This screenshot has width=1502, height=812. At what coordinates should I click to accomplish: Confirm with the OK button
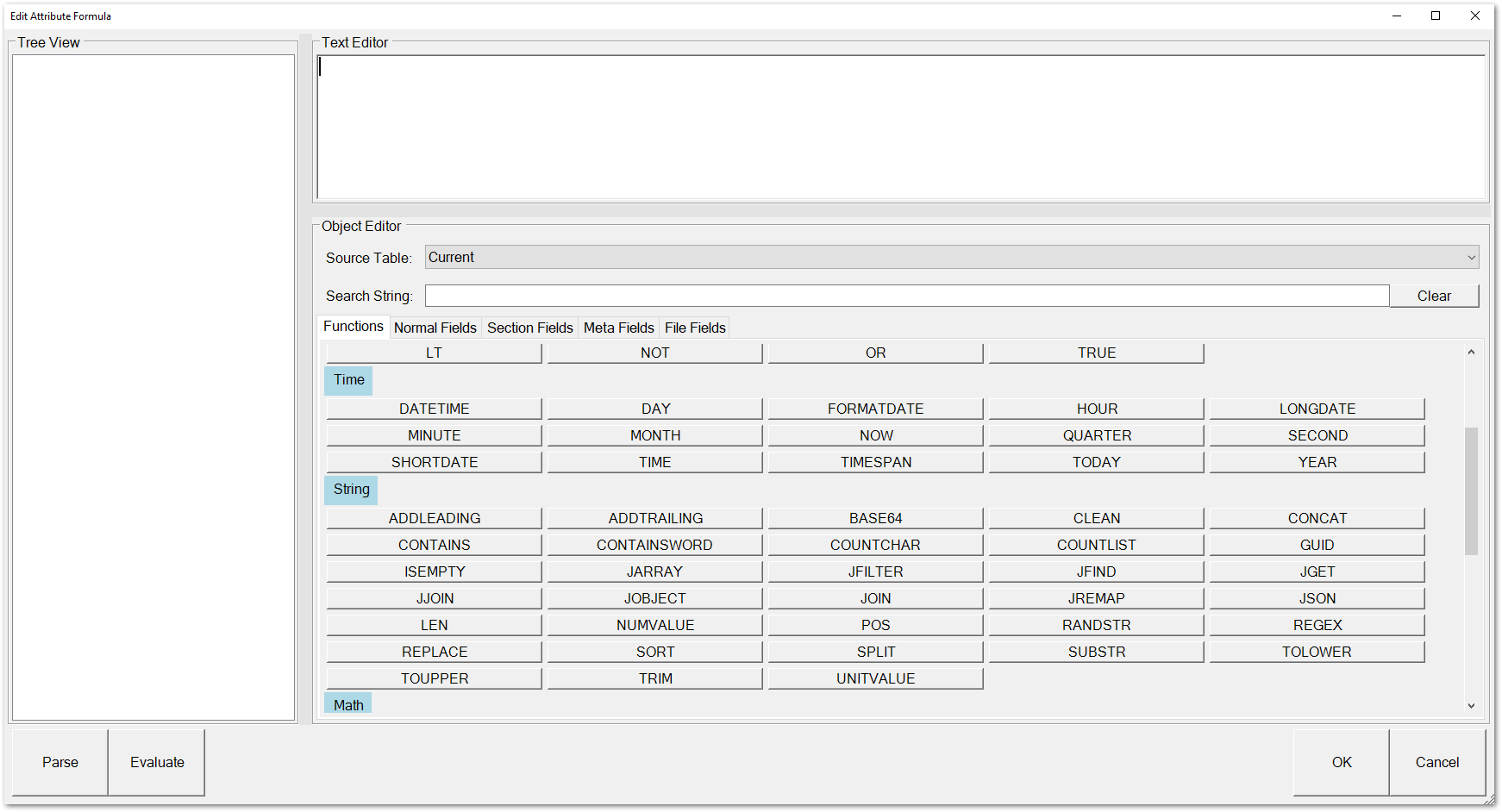(x=1341, y=762)
